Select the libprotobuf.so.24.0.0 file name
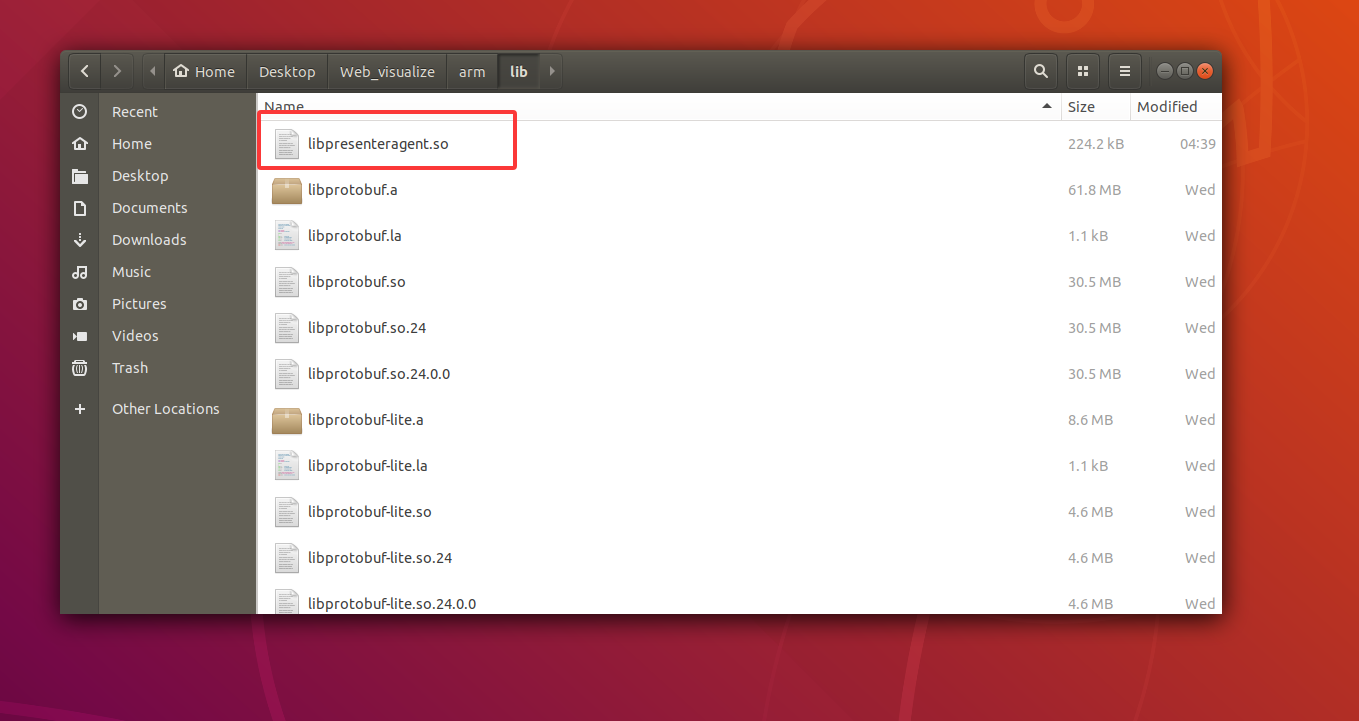Viewport: 1359px width, 721px height. [379, 374]
